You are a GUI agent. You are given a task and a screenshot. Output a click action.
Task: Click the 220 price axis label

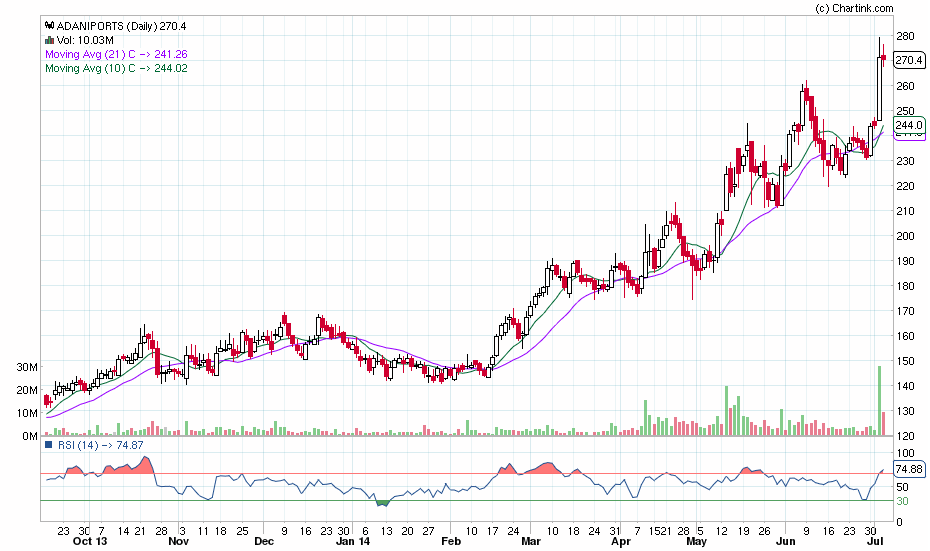[x=905, y=186]
